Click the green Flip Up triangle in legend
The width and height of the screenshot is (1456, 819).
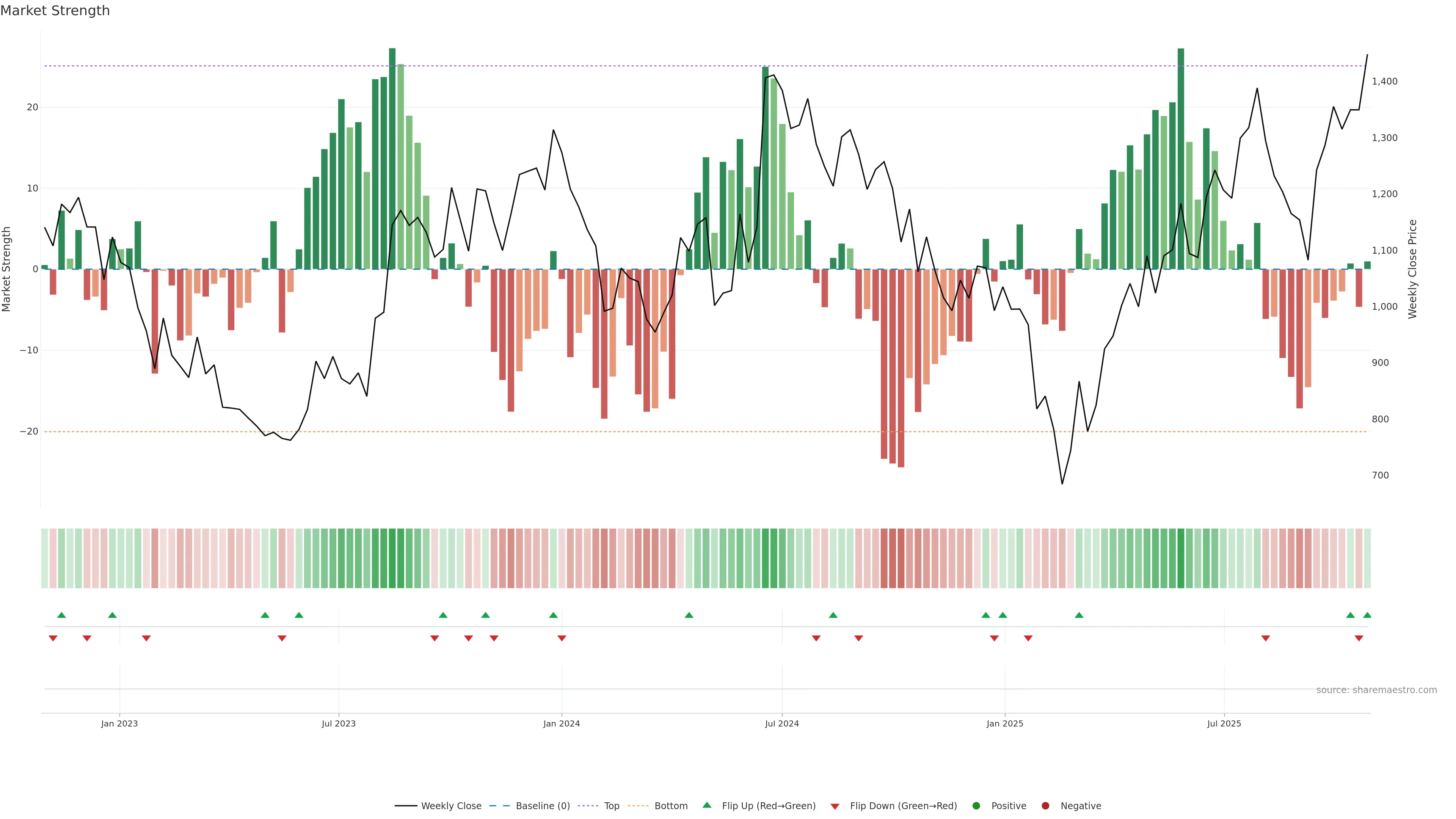tap(706, 805)
